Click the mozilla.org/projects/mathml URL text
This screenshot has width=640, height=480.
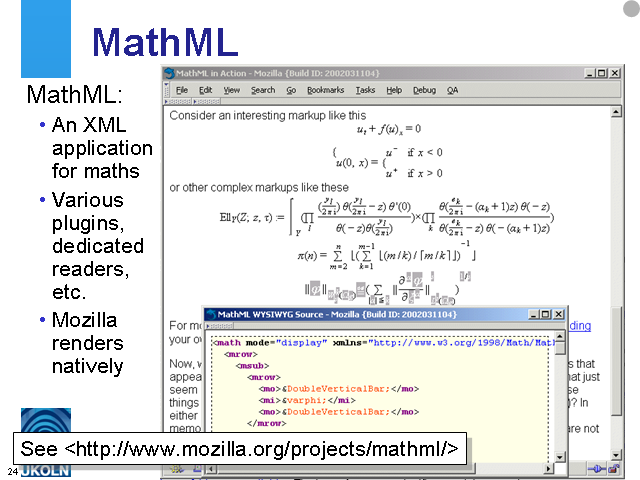pos(262,449)
